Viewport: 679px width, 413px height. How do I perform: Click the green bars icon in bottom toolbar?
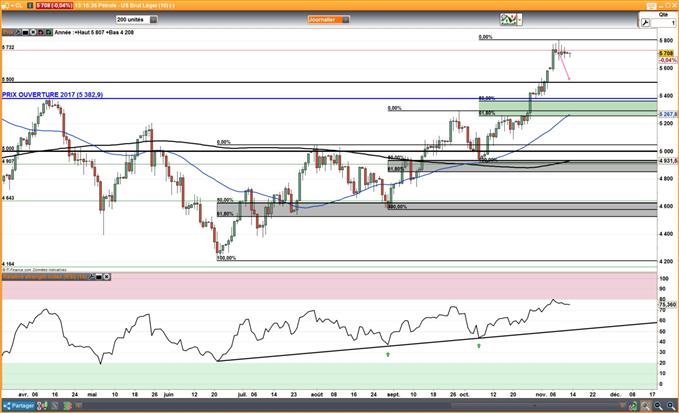pos(67,406)
